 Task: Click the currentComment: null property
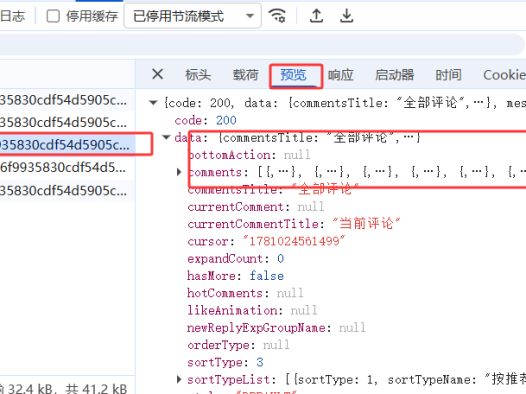[256, 207]
